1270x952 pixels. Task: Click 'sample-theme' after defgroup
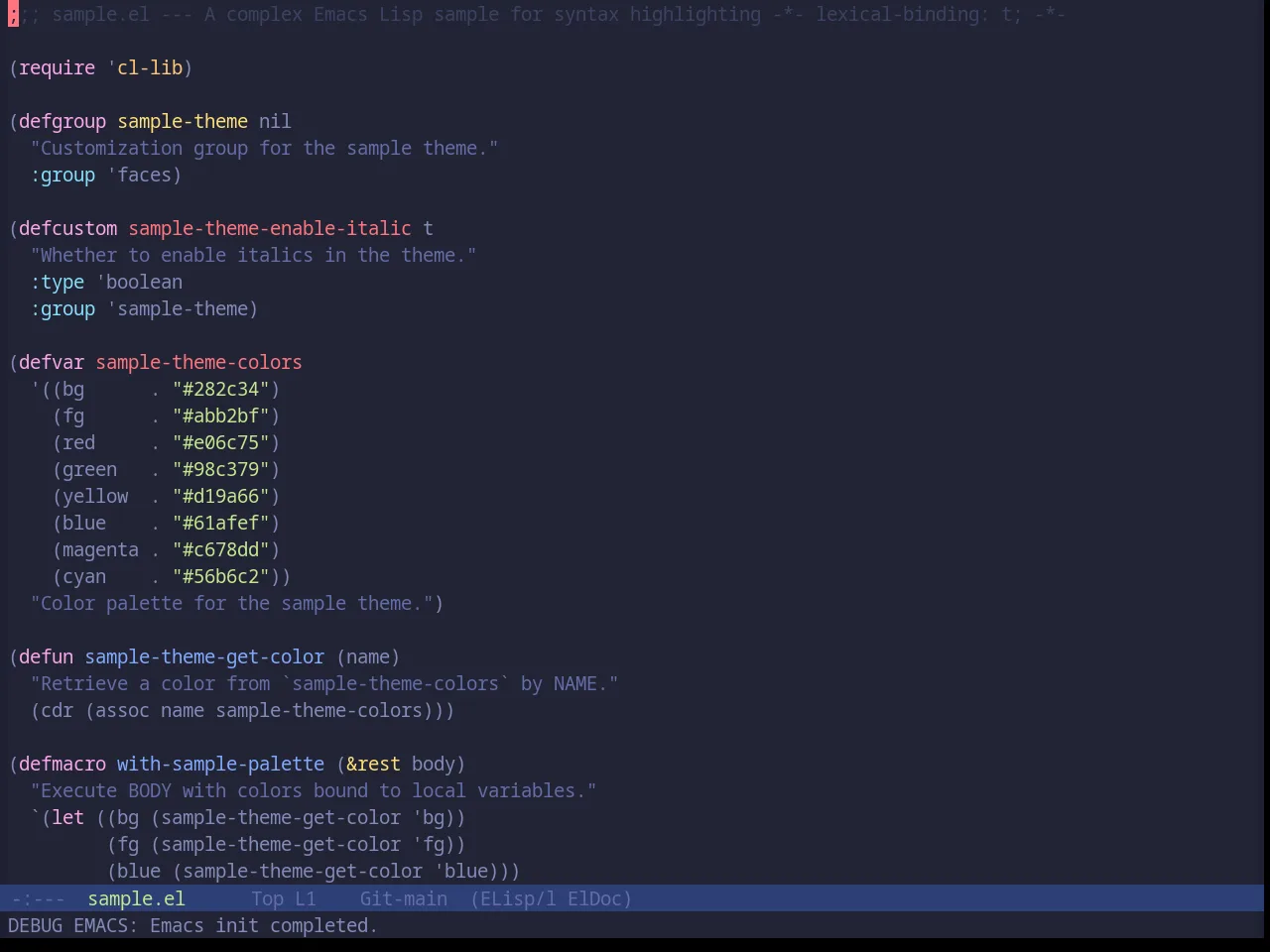[x=183, y=121]
